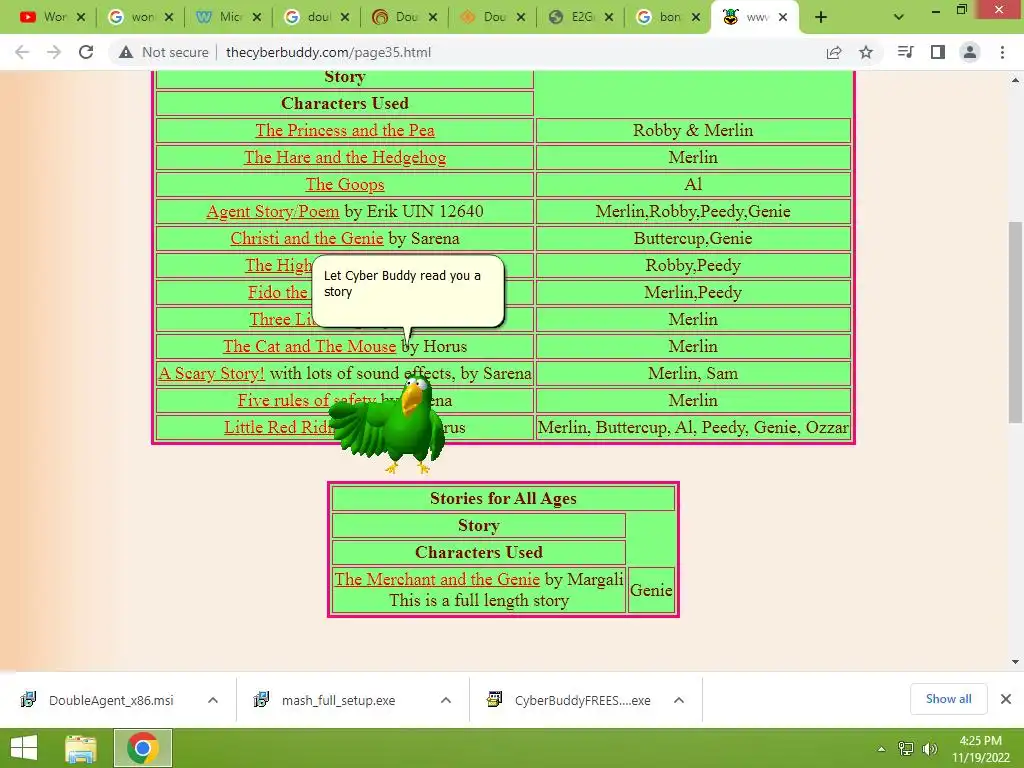Click the 'Merlin,Robby,Peedy,Genie' cell
Image resolution: width=1024 pixels, height=768 pixels.
point(693,212)
